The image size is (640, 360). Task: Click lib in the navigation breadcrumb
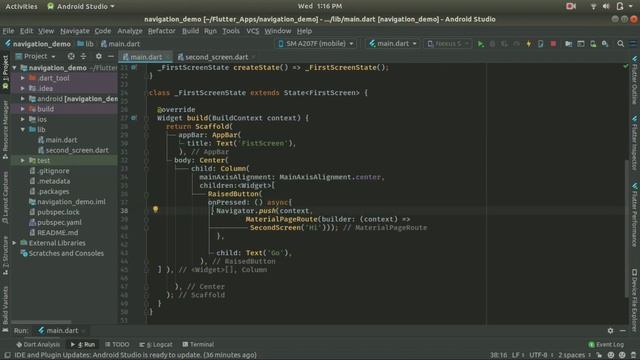tap(86, 44)
